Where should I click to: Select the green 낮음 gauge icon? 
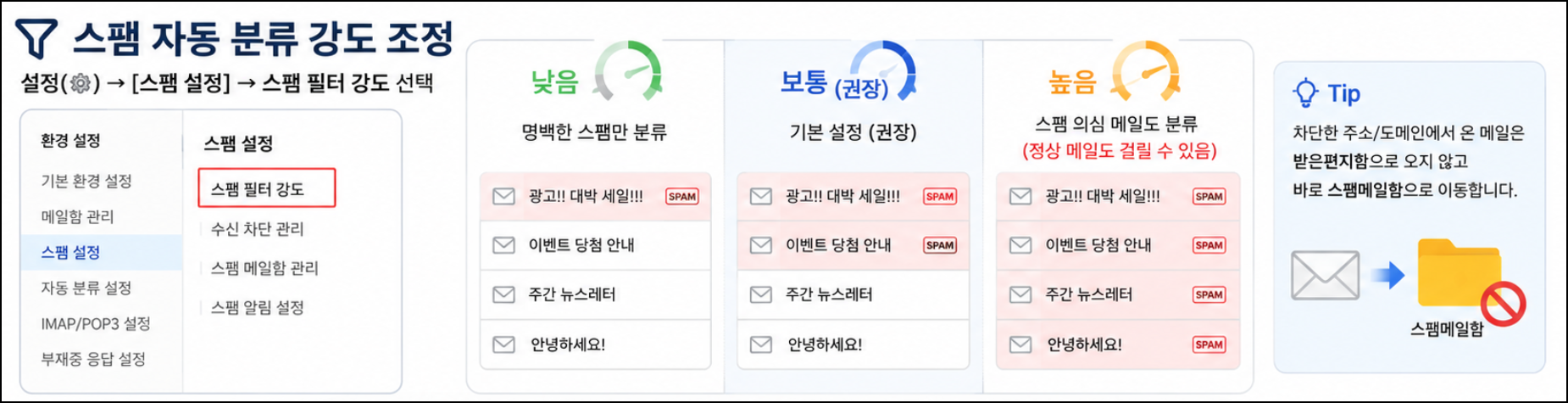coord(628,70)
